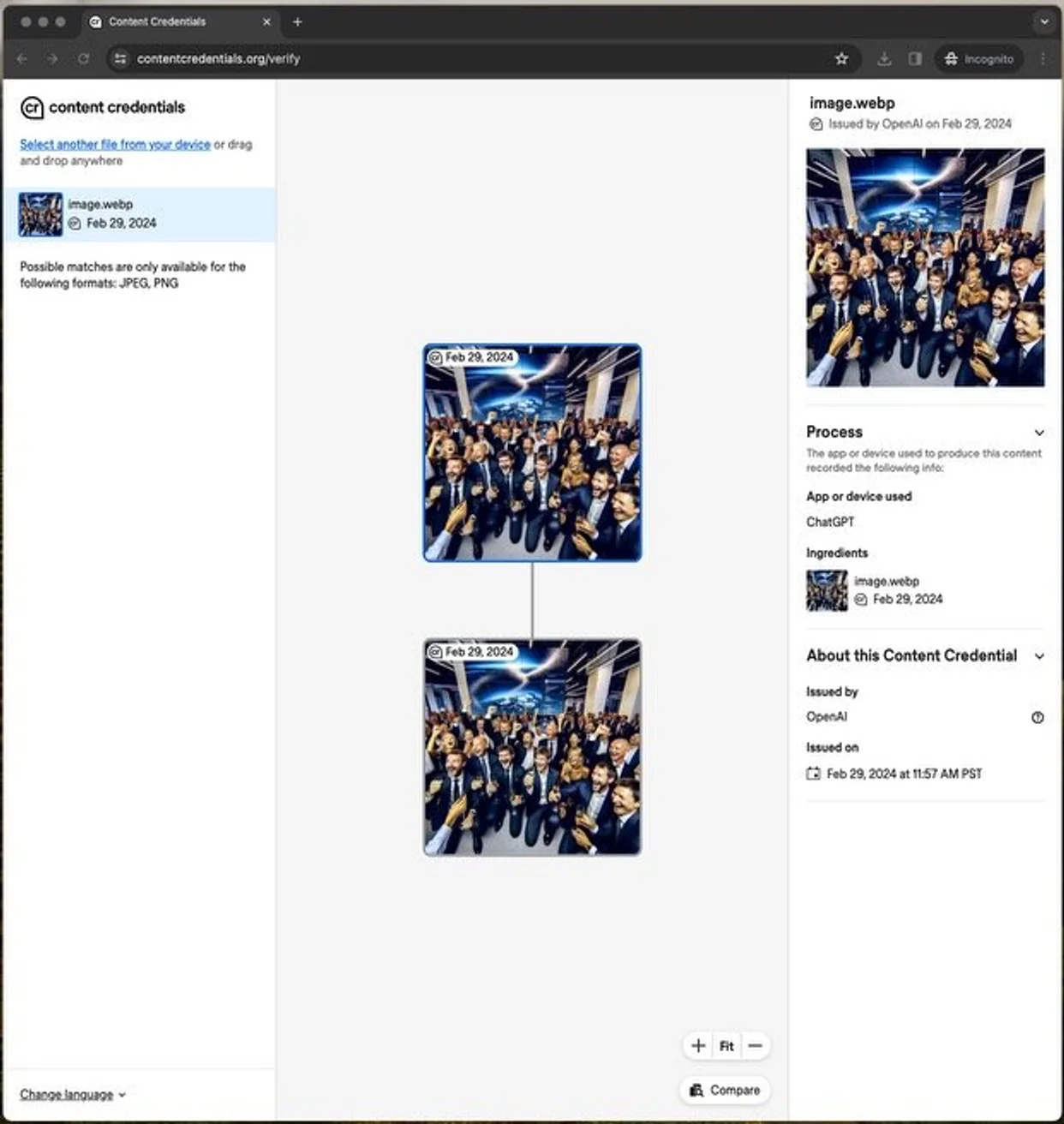This screenshot has height=1124, width=1064.
Task: Click the large preview image in right panel
Action: [x=925, y=267]
